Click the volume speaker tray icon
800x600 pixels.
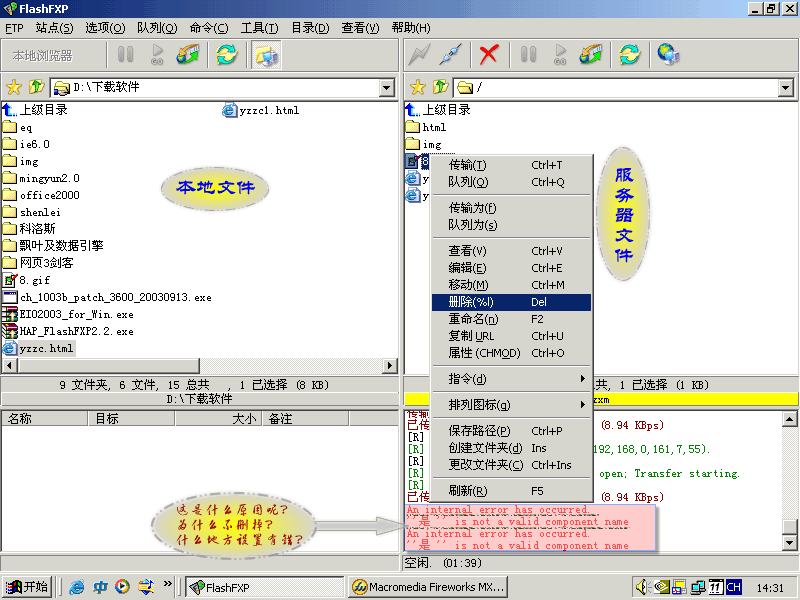[x=641, y=587]
